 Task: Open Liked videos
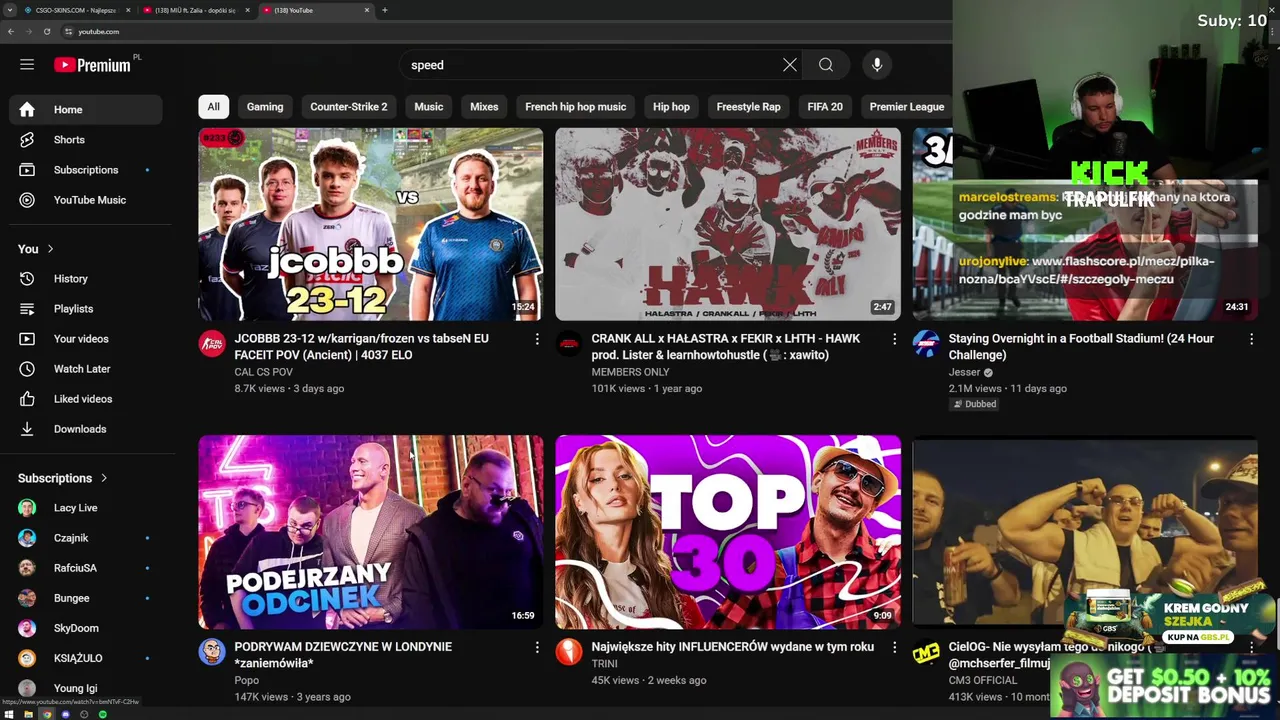coord(86,399)
